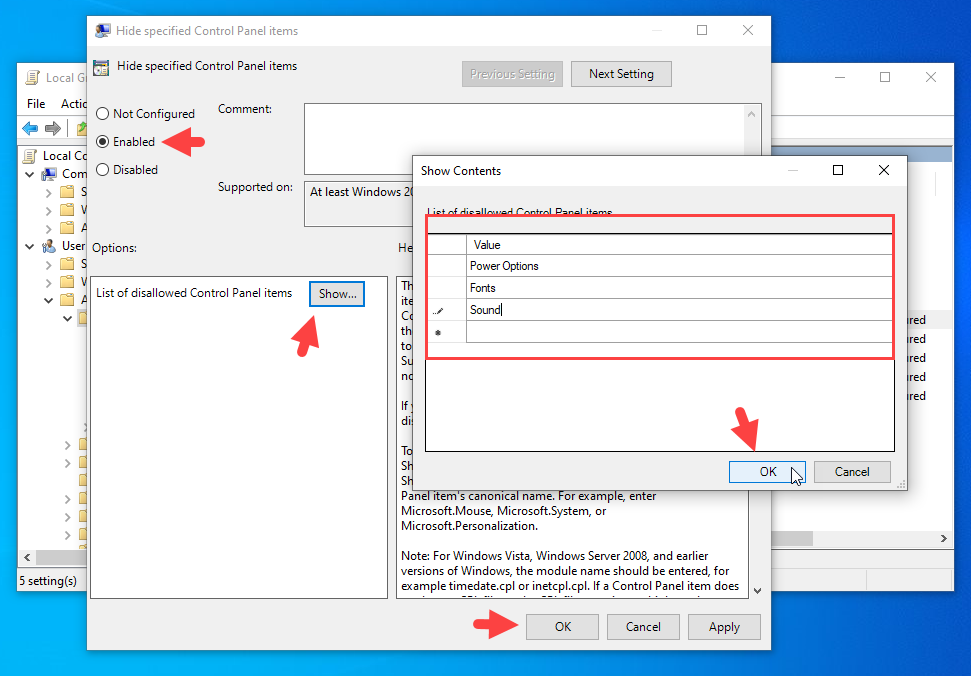Screen dimensions: 971x676
Task: Click the asterisk new-row header marker
Action: pyautogui.click(x=446, y=332)
